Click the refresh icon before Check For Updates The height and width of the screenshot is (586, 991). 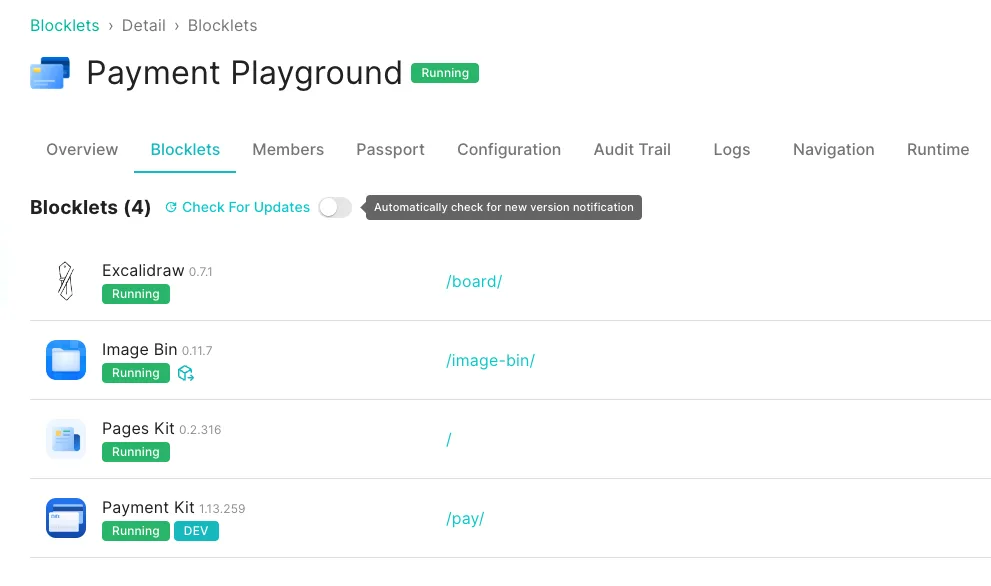171,207
